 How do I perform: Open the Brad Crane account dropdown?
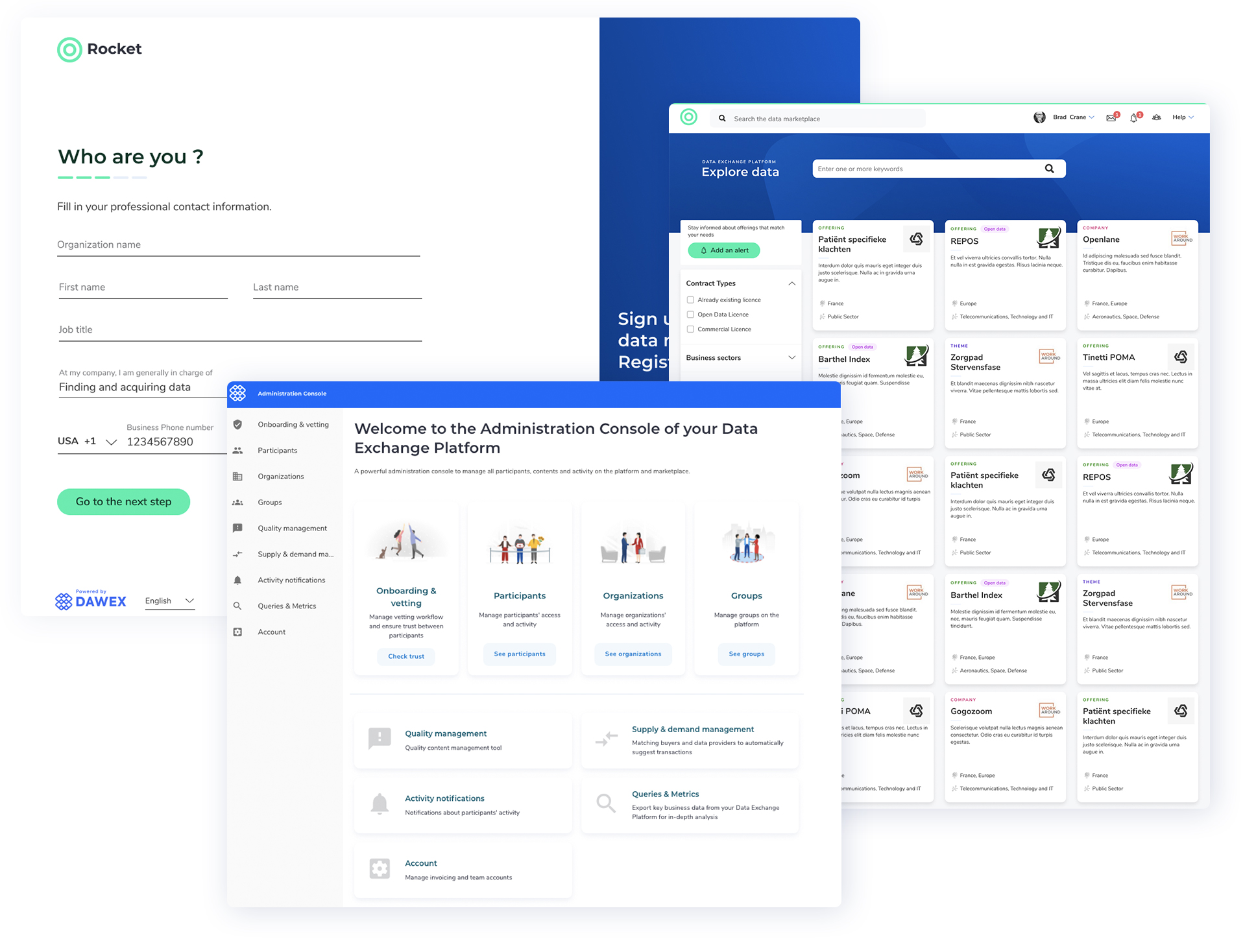(1070, 117)
